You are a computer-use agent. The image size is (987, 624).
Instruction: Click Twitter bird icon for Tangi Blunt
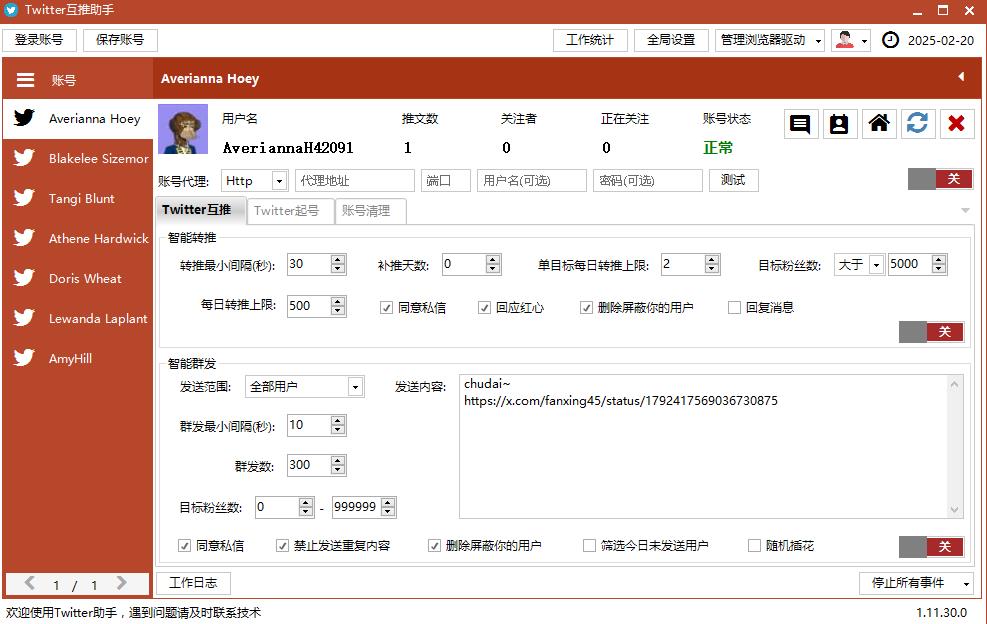click(x=24, y=198)
